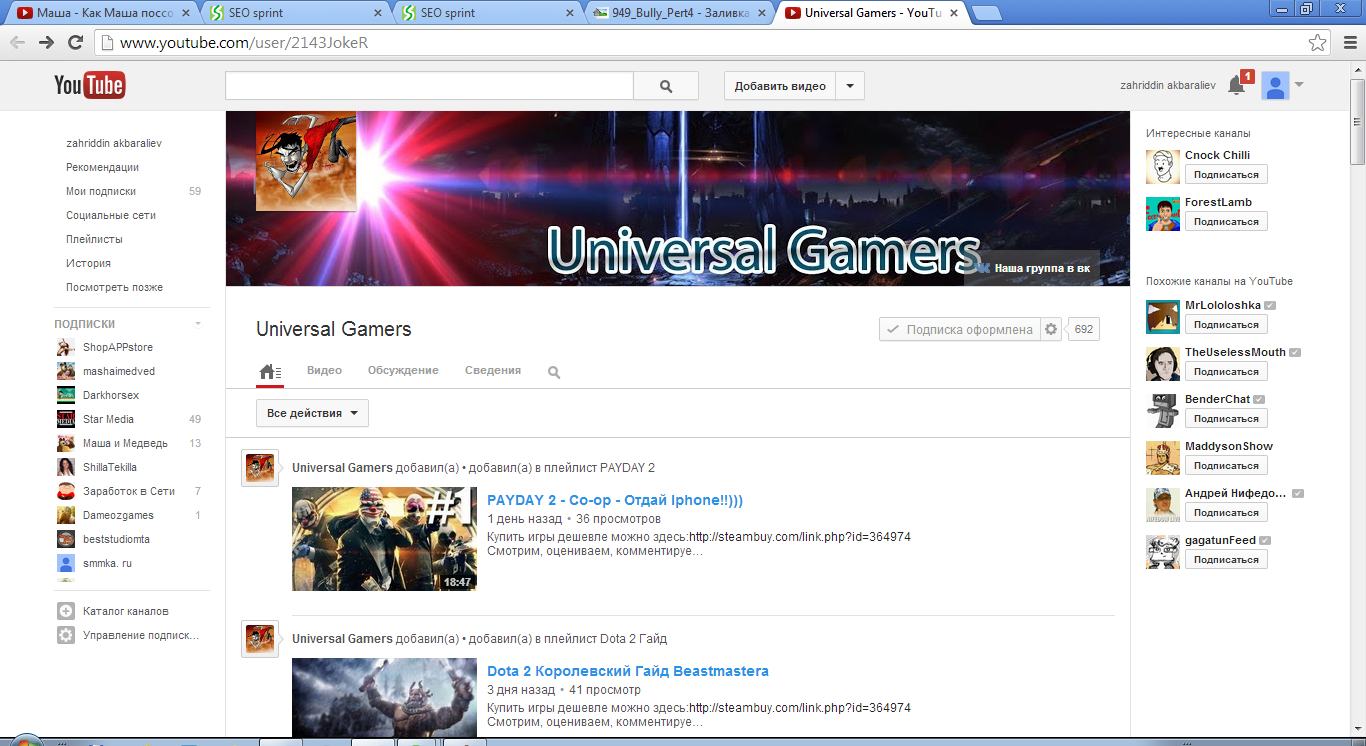The image size is (1366, 746).
Task: Click the YouTube logo
Action: [x=89, y=85]
